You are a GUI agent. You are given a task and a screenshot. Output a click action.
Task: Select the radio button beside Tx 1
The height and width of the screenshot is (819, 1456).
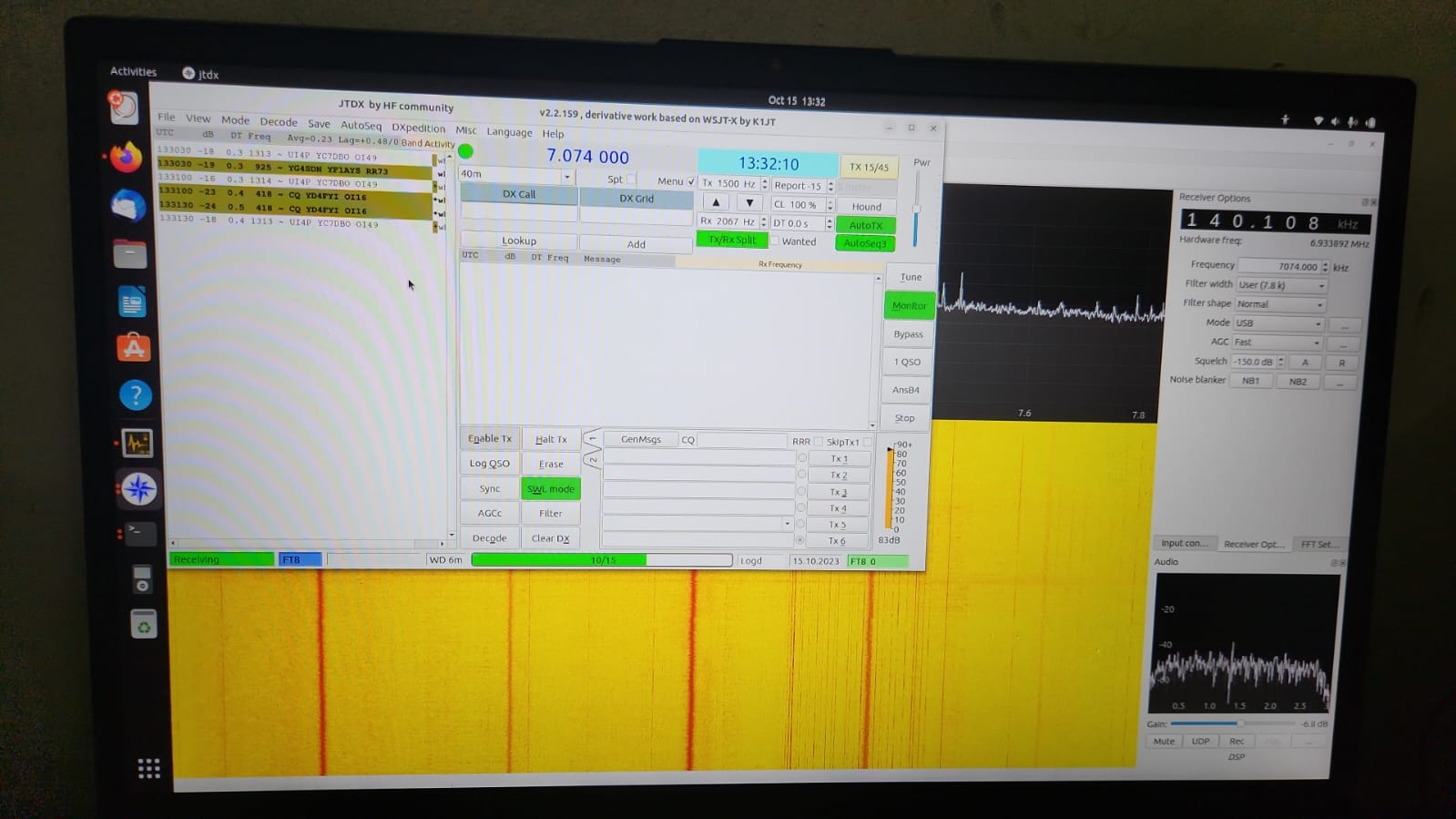801,458
